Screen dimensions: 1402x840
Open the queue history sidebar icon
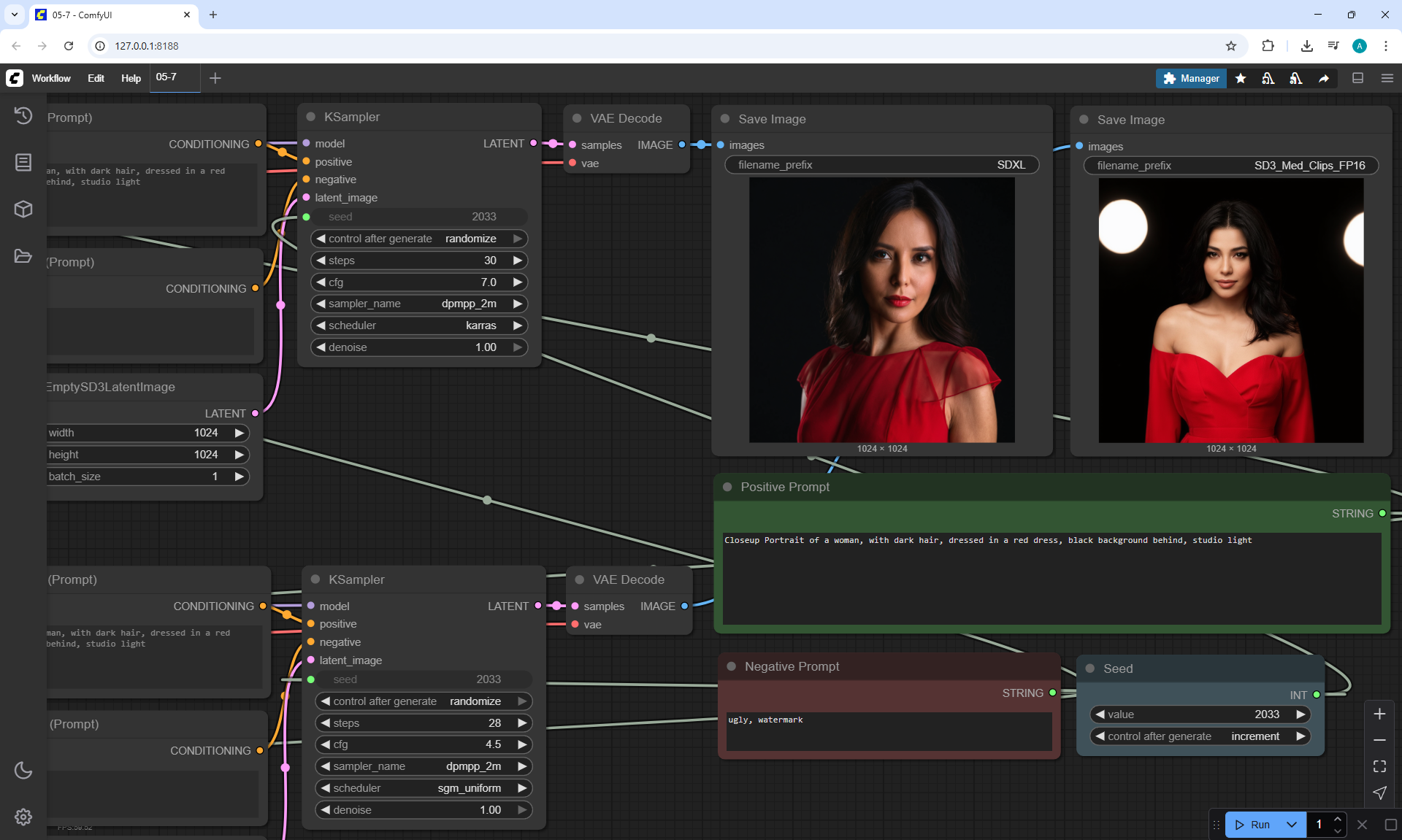(23, 115)
